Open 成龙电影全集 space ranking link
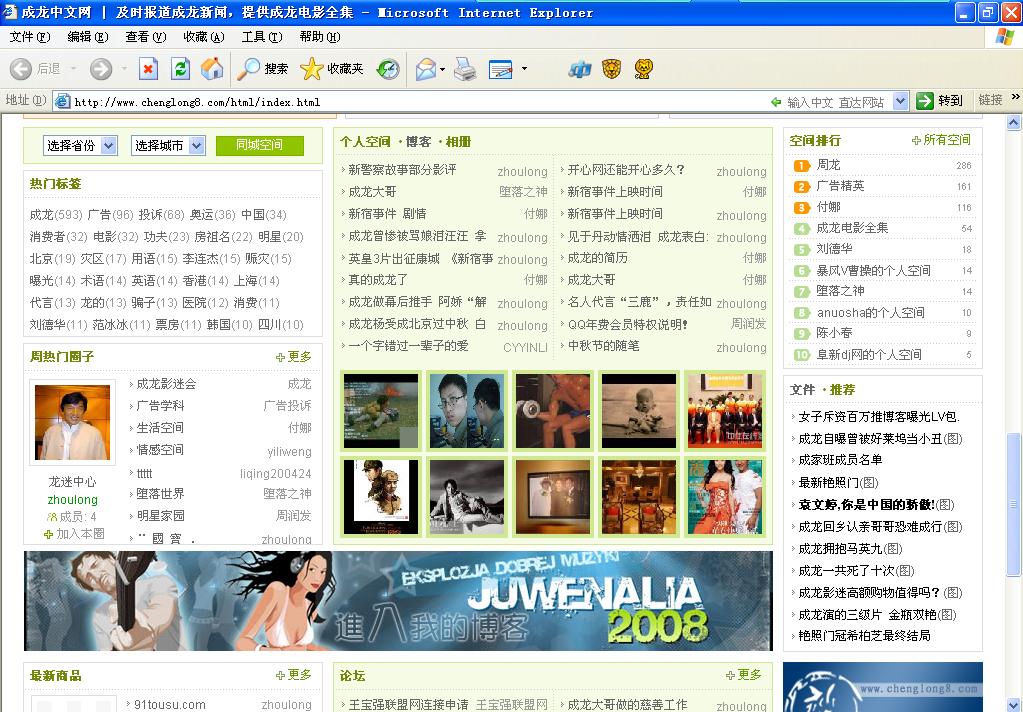 click(852, 228)
